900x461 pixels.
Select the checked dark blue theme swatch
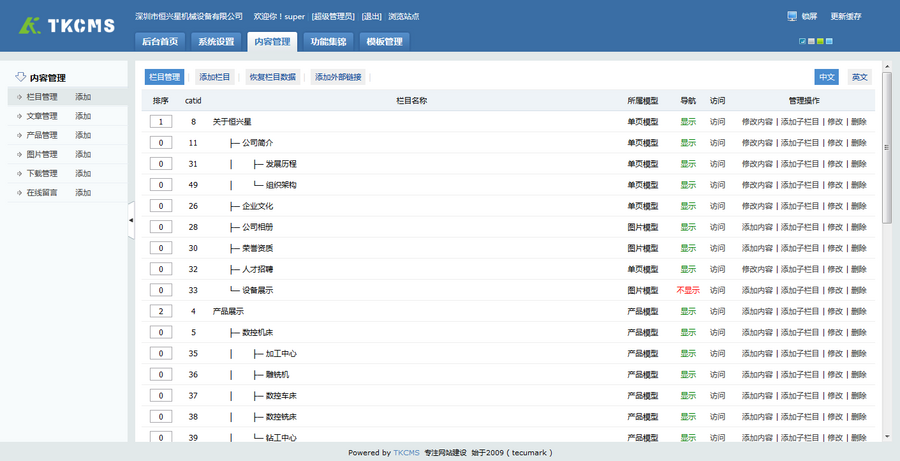click(802, 41)
